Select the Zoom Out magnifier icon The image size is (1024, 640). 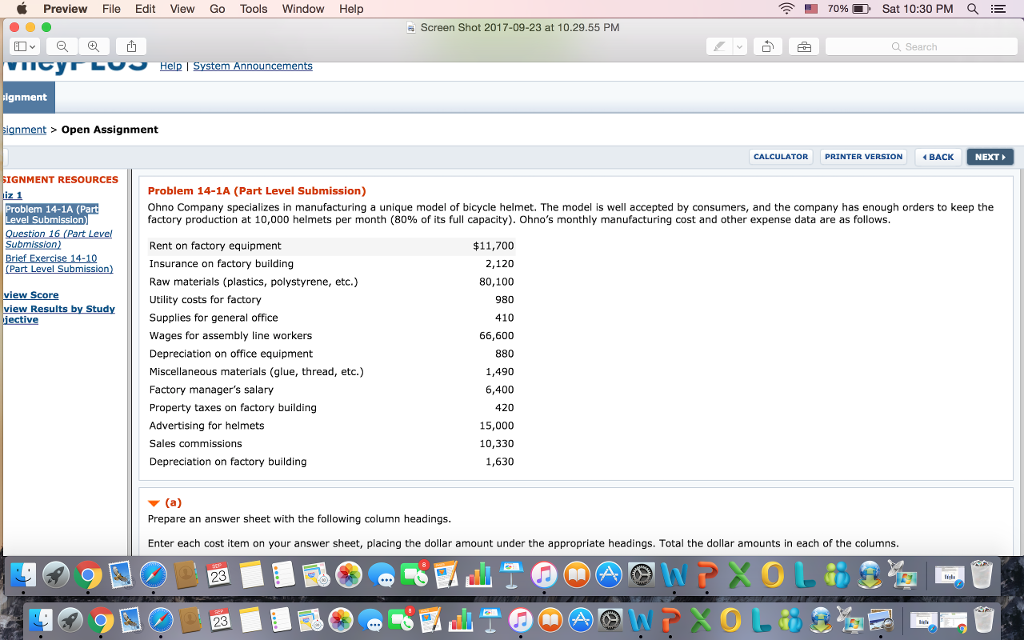62,46
